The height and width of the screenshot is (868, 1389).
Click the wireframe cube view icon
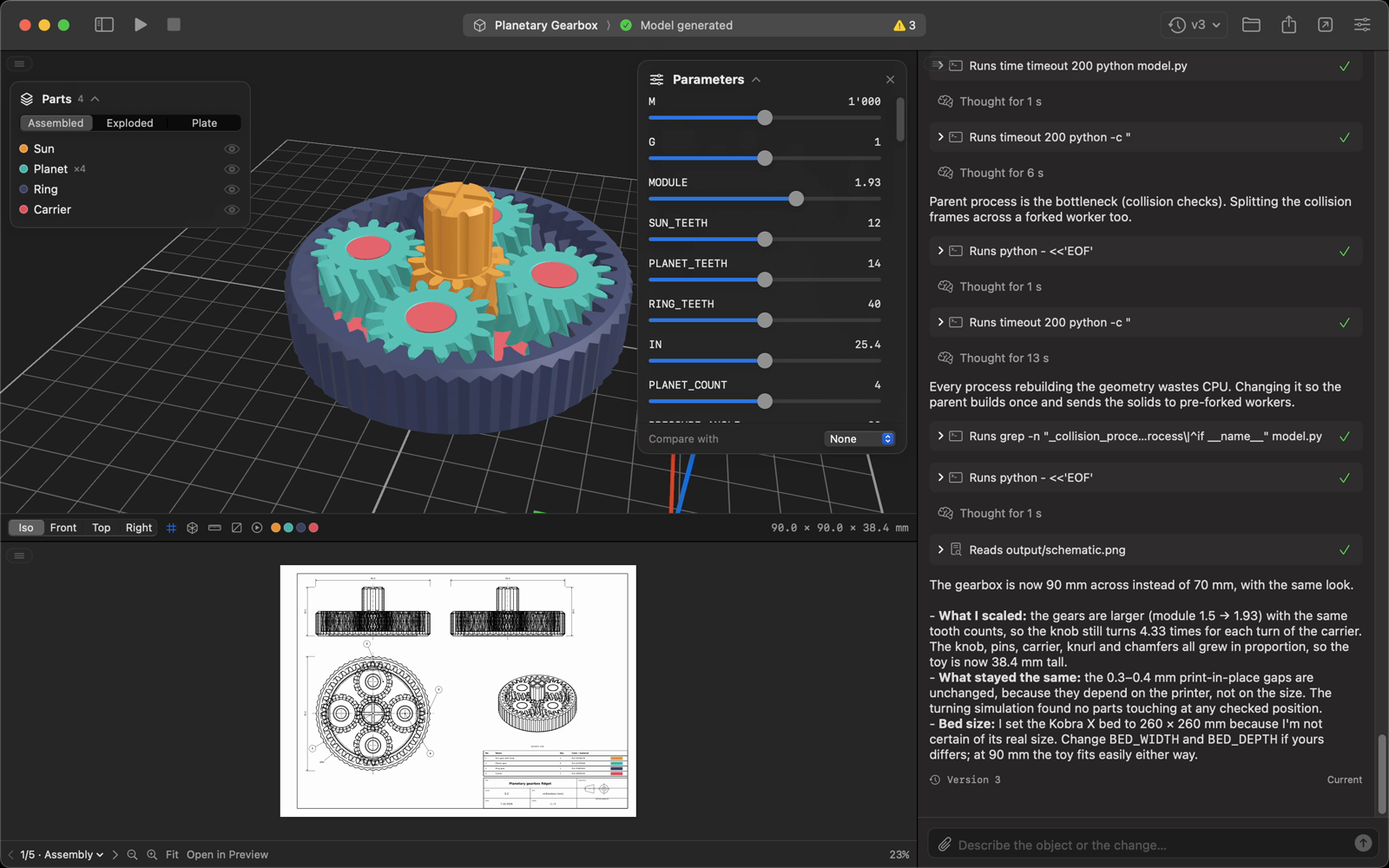click(x=193, y=528)
